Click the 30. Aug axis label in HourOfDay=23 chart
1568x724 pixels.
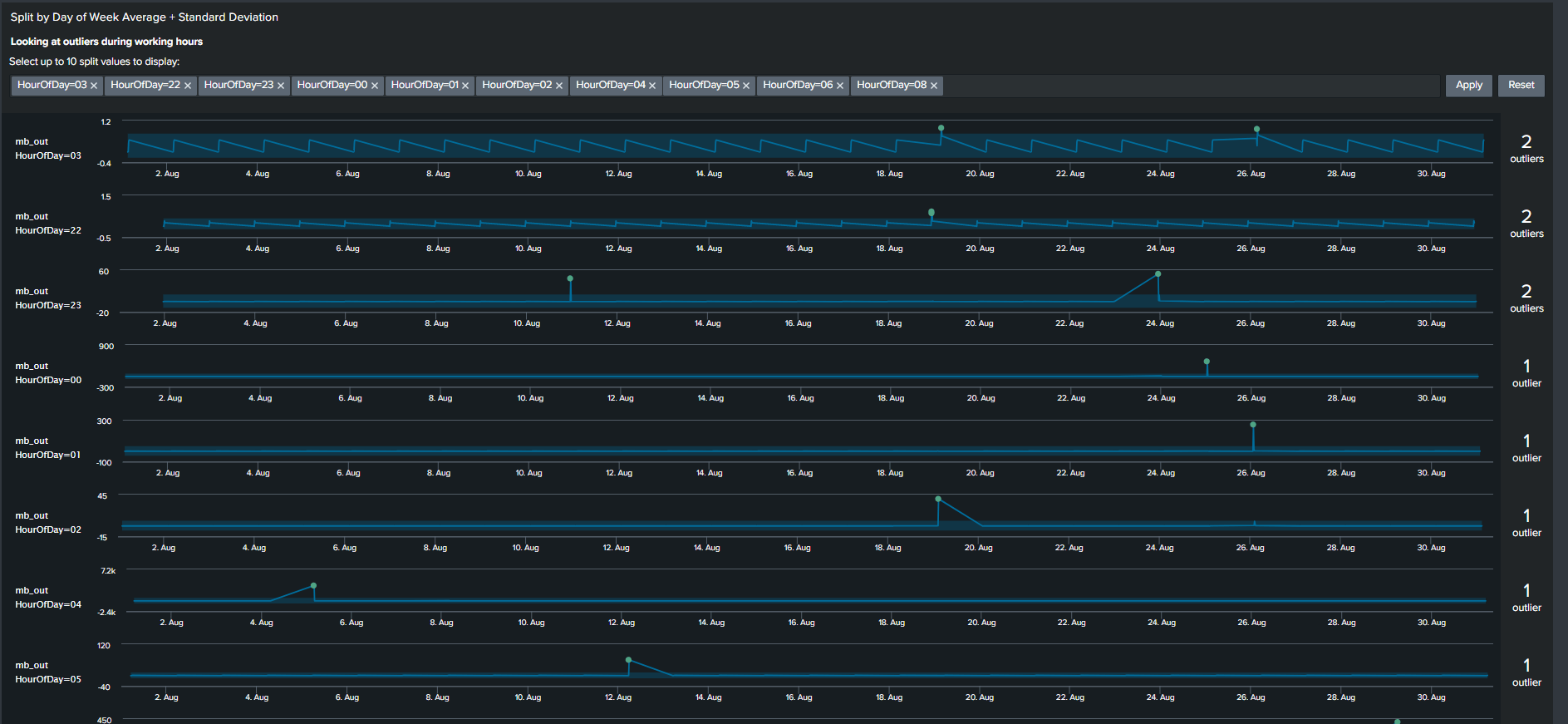1431,323
